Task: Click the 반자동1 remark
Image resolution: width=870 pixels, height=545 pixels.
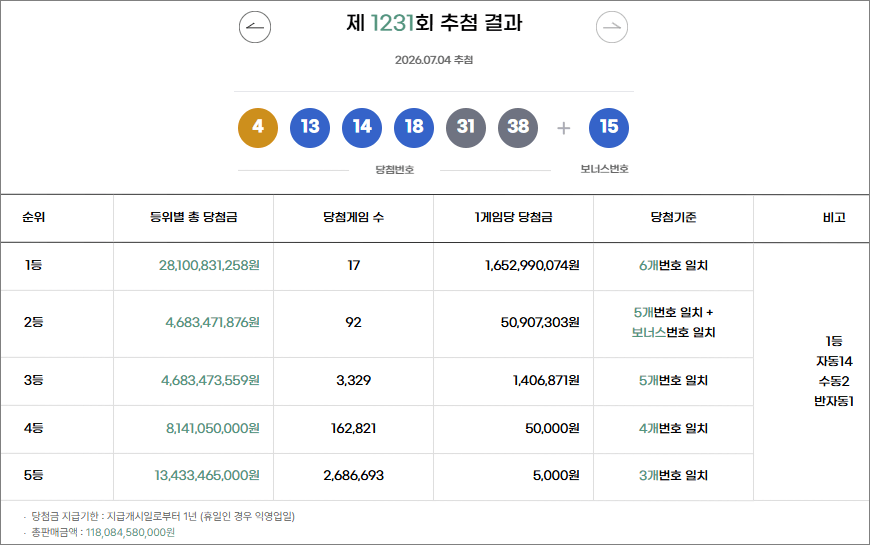Action: (834, 401)
